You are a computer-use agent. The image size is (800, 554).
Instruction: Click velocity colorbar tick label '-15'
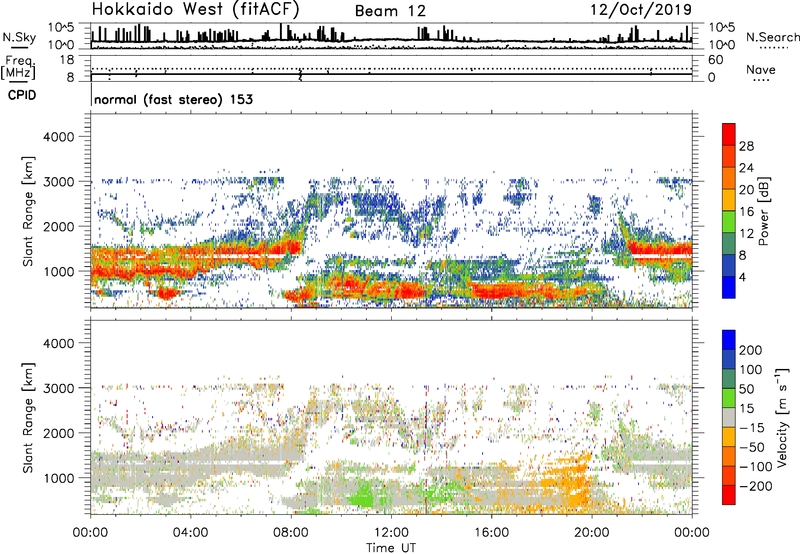(752, 427)
